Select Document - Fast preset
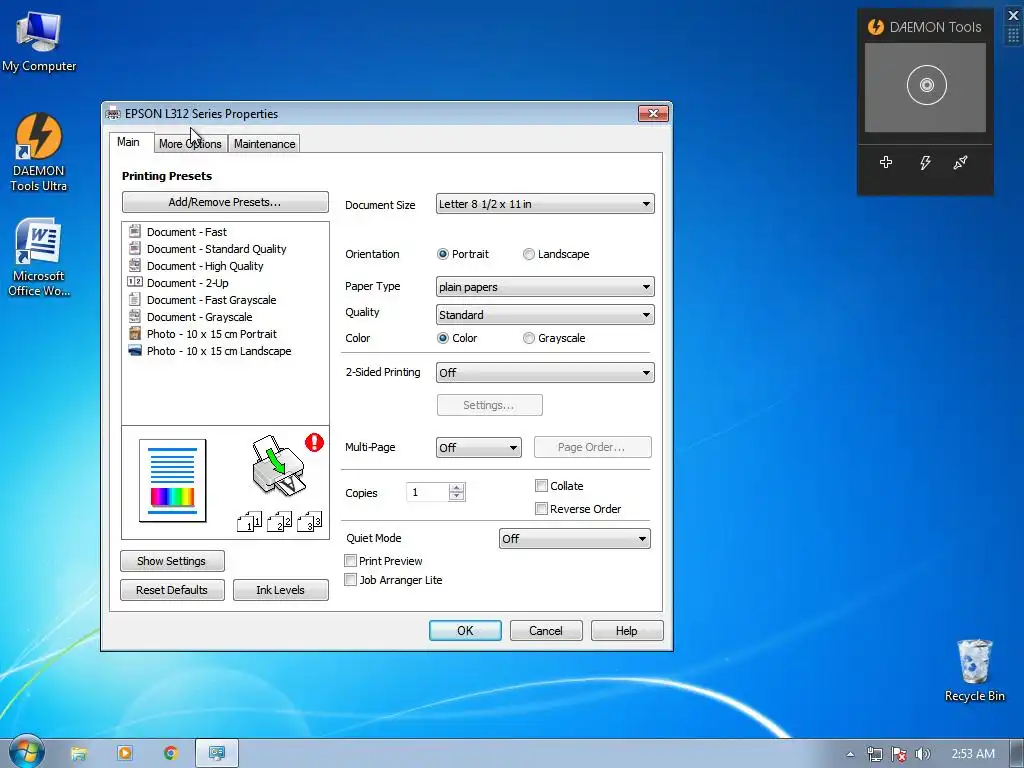The image size is (1024, 768). tap(186, 232)
